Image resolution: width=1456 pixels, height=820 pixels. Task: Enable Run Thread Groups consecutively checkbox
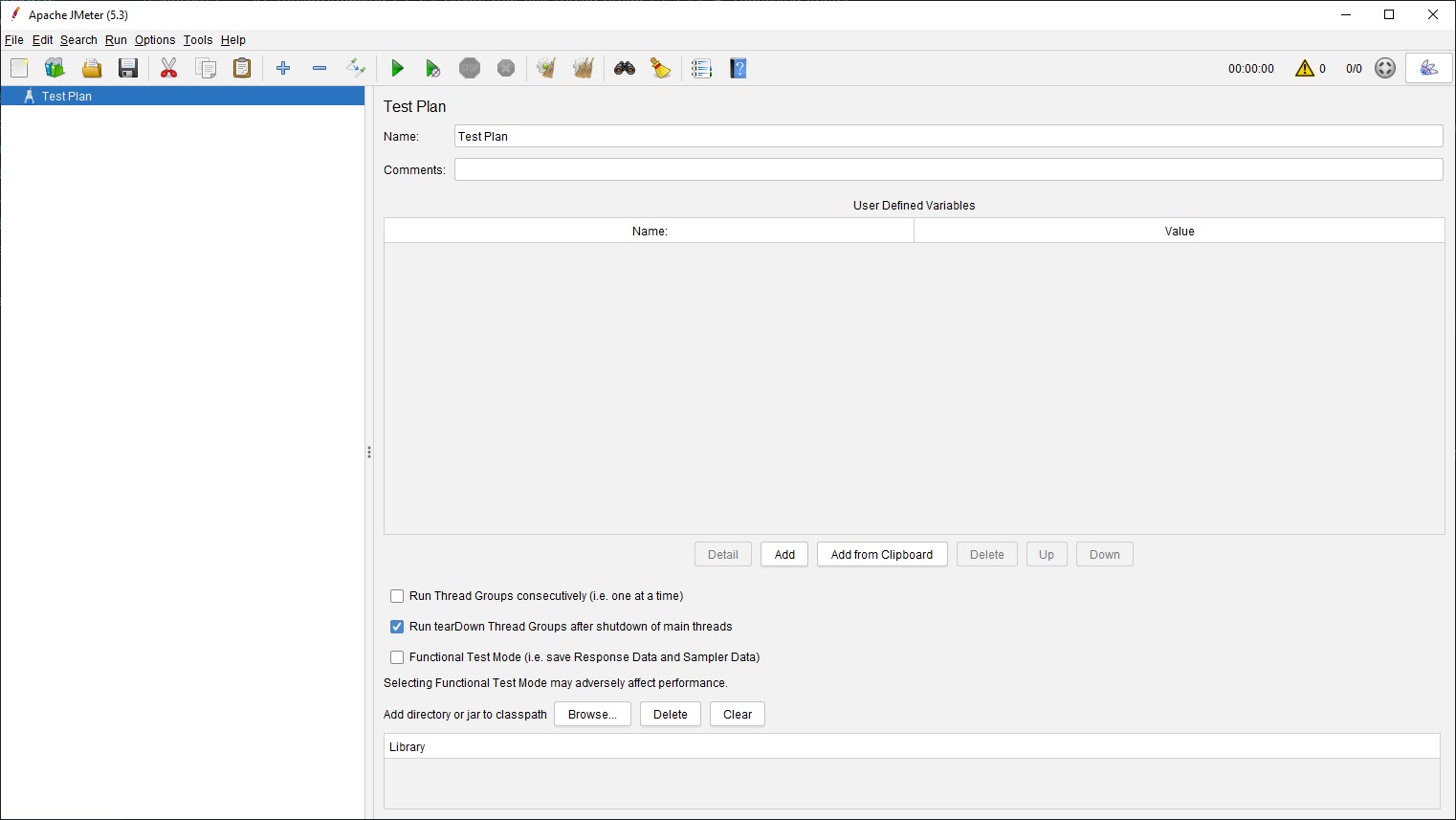click(397, 596)
